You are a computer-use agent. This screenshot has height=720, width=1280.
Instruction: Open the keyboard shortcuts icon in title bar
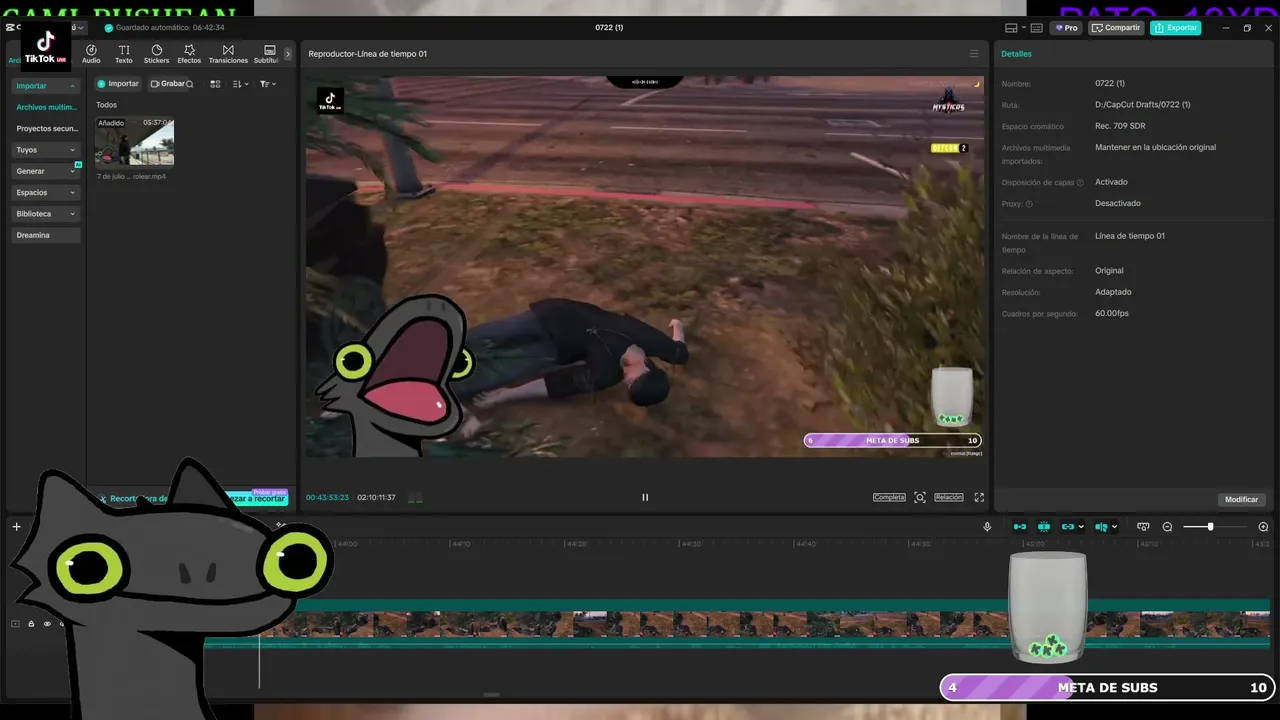[1036, 28]
